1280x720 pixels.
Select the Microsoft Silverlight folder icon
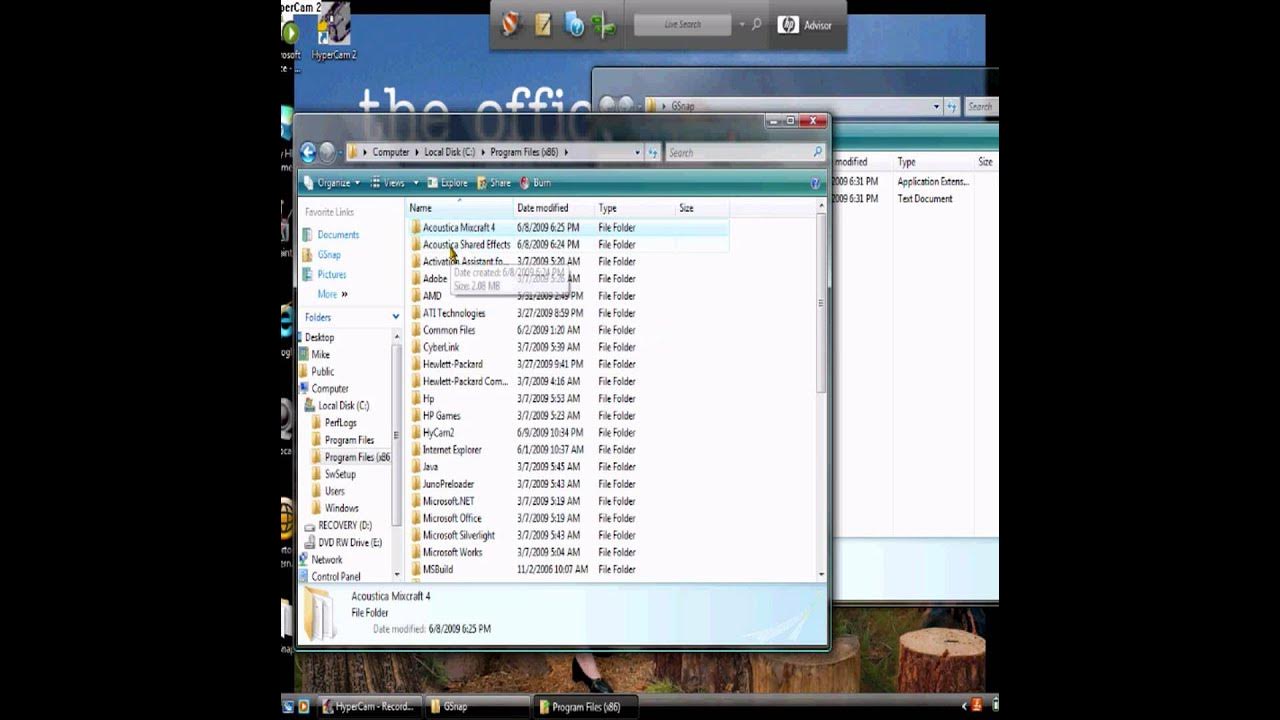[416, 535]
